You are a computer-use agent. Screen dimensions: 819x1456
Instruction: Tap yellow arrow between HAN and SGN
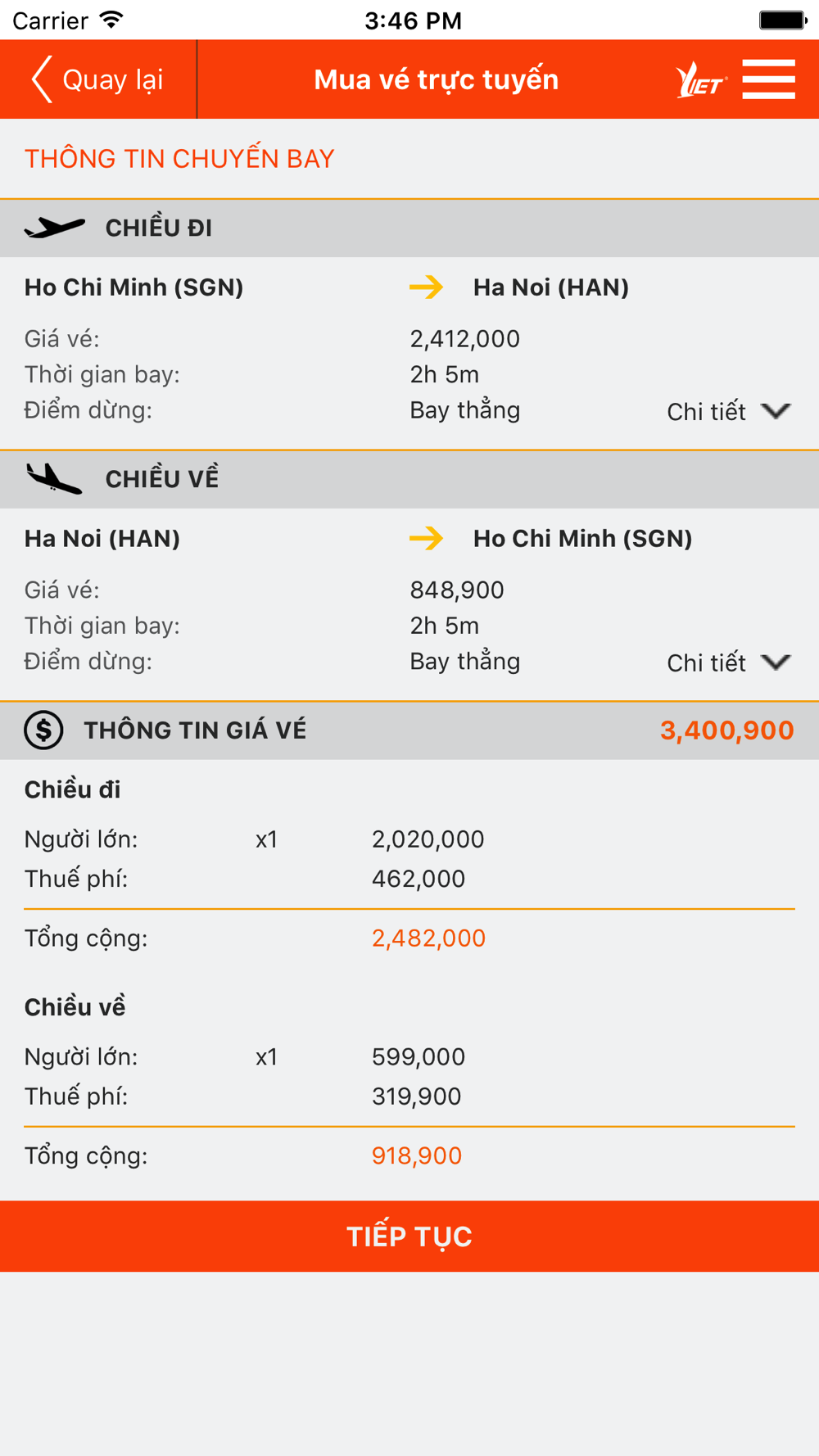point(426,538)
